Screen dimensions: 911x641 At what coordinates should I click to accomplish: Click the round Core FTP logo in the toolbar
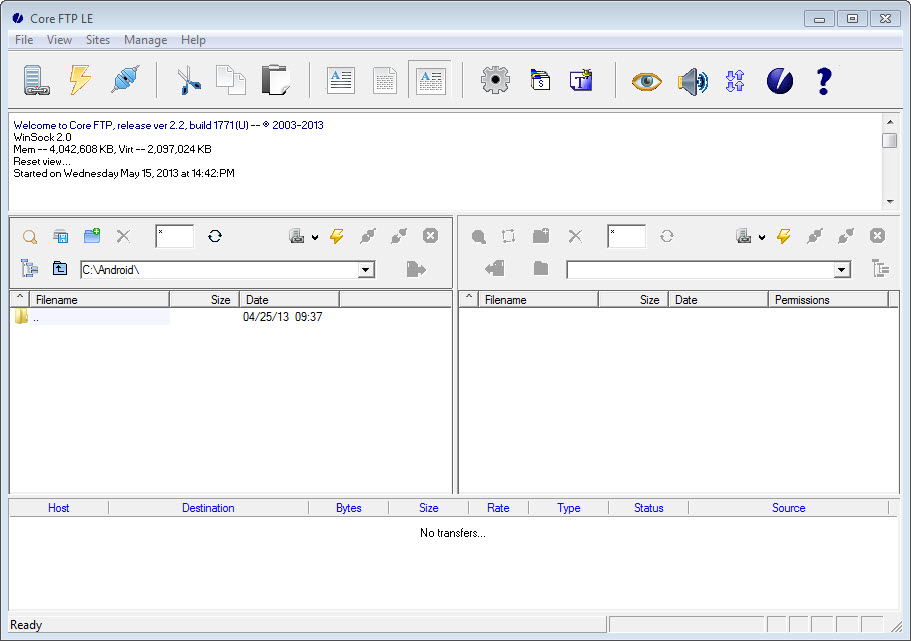[x=780, y=81]
